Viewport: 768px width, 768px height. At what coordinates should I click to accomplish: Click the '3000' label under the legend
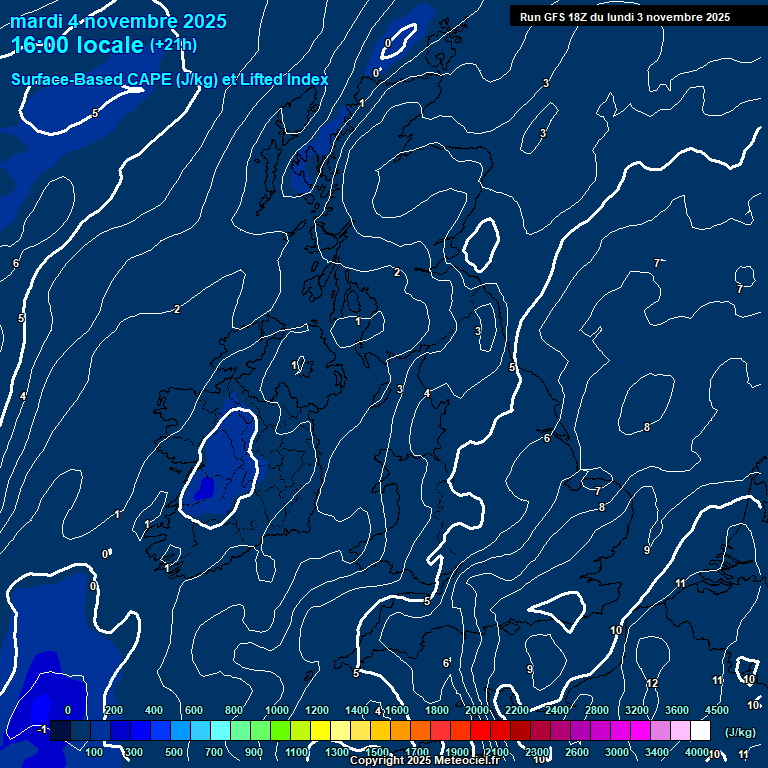[617, 752]
